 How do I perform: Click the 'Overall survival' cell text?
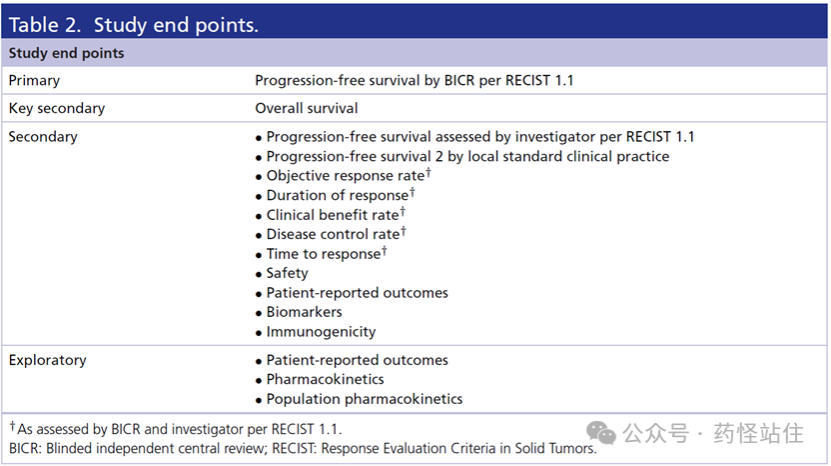306,108
